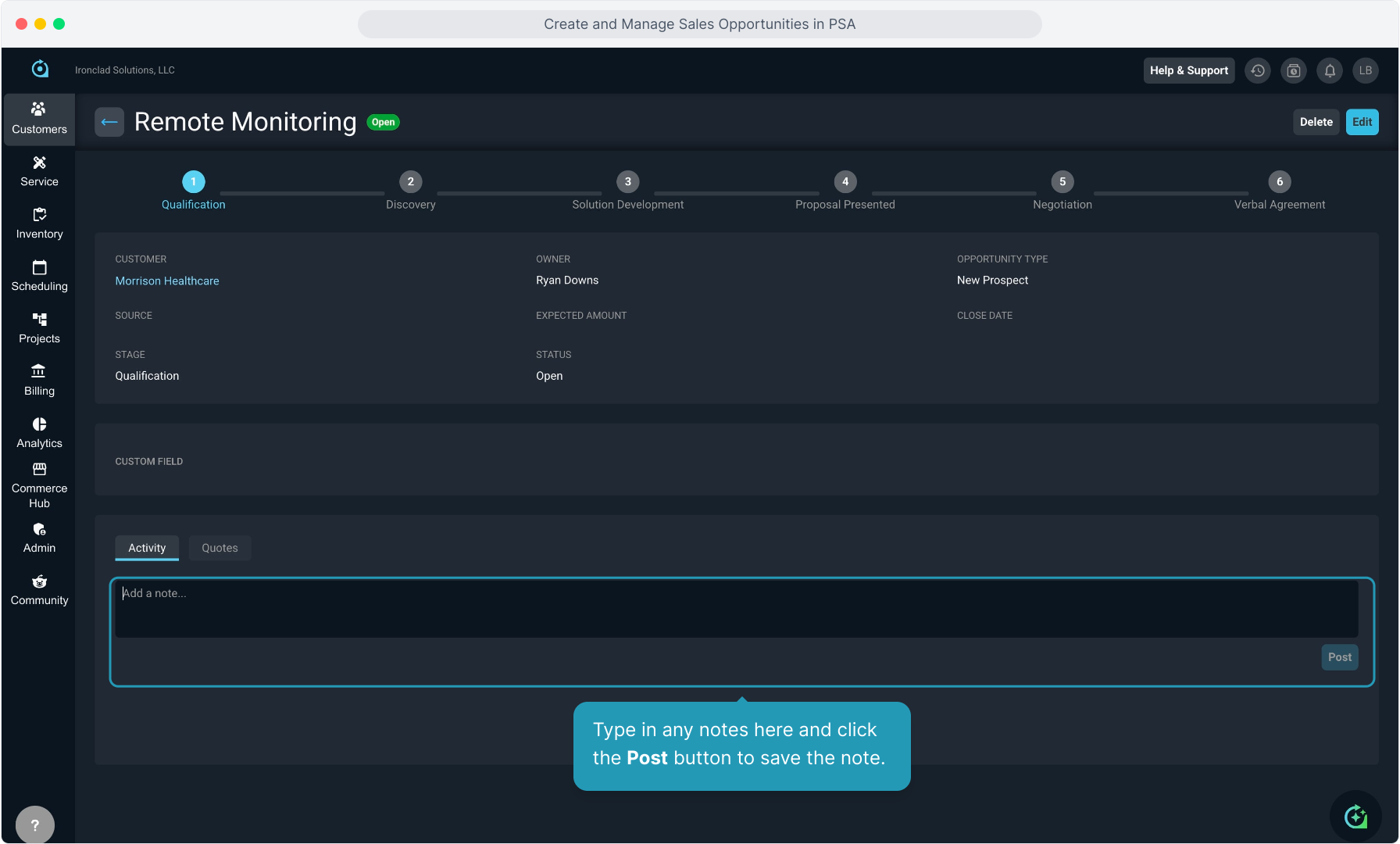Navigate to Projects in sidebar
The image size is (1400, 844).
click(39, 328)
